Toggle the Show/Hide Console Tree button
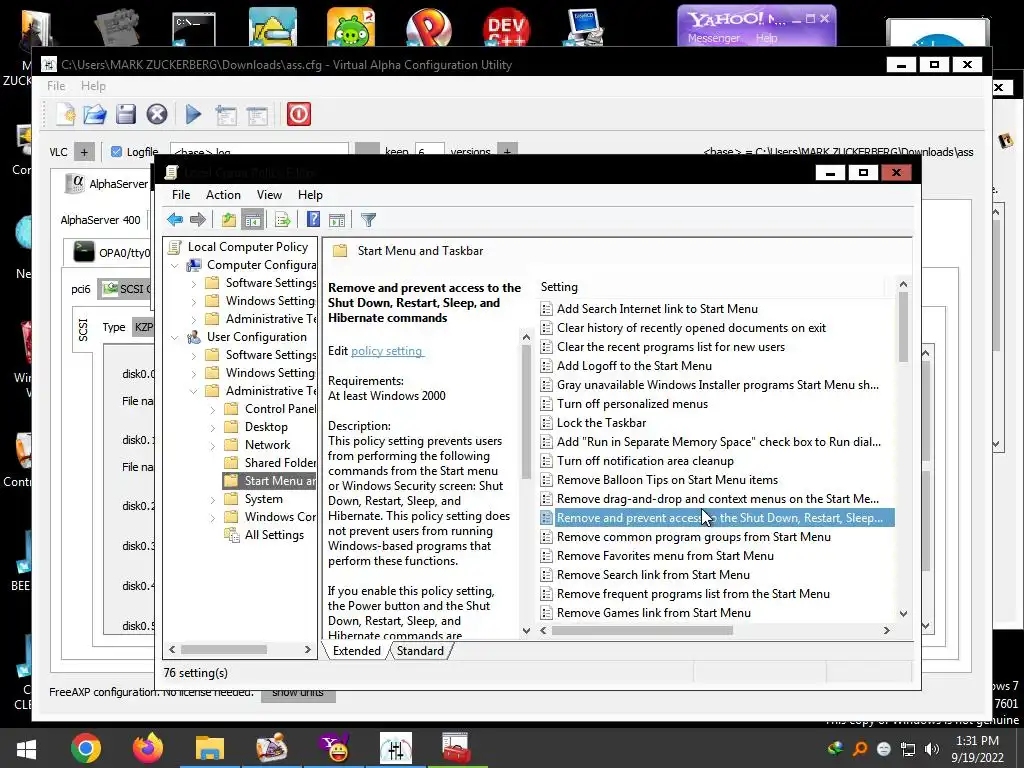 click(x=252, y=220)
